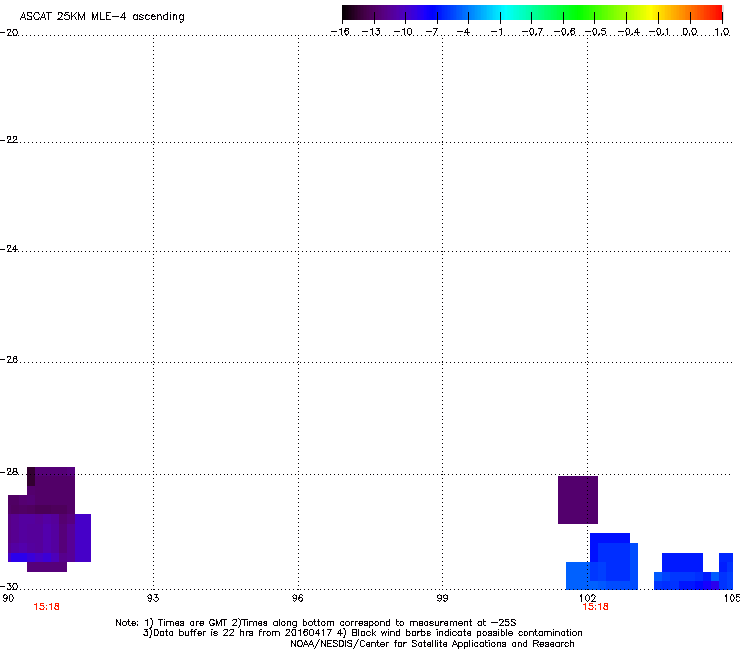
Task: Click the -4 color bar label
Action: click(463, 32)
